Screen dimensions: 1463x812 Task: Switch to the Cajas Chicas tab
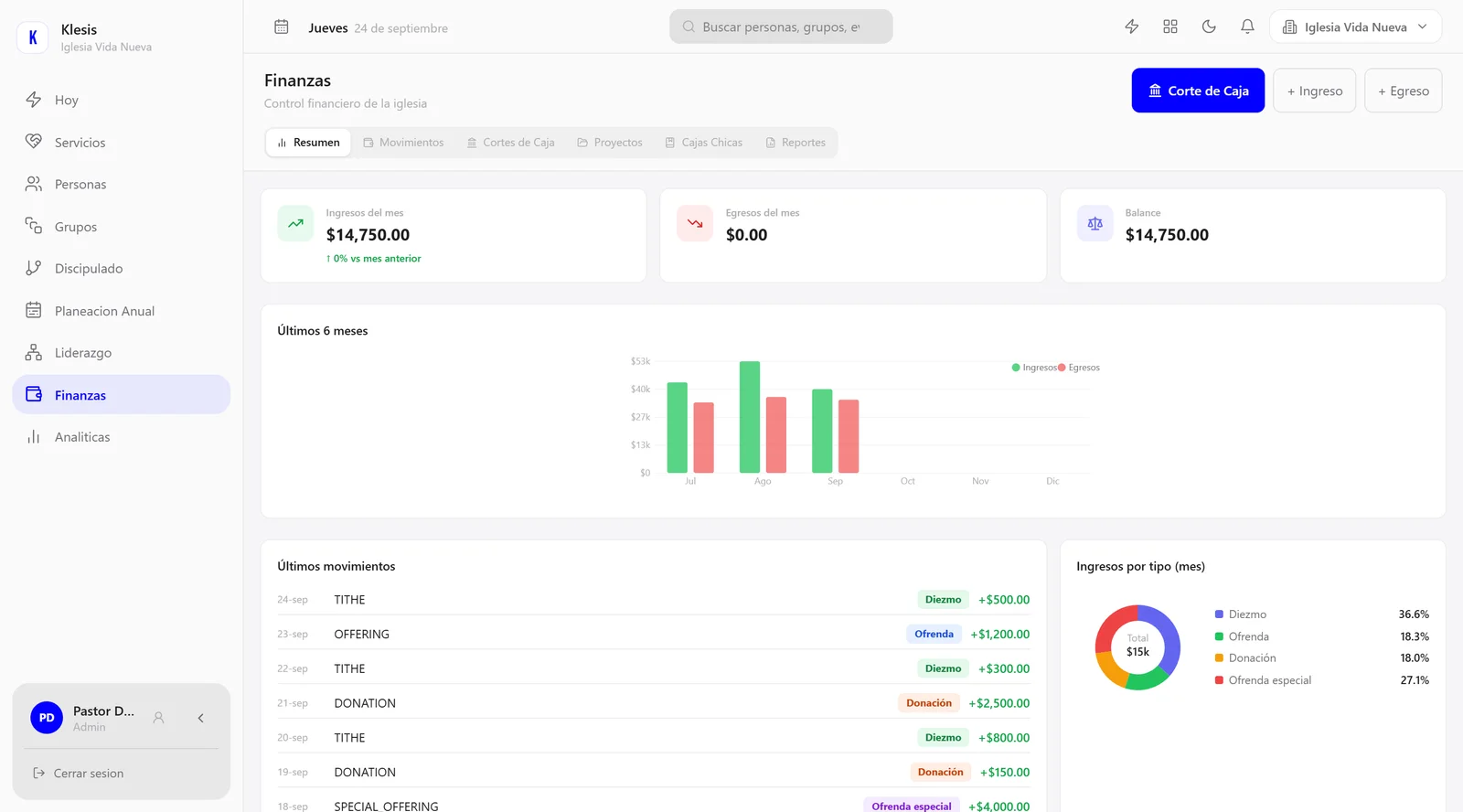tap(703, 143)
